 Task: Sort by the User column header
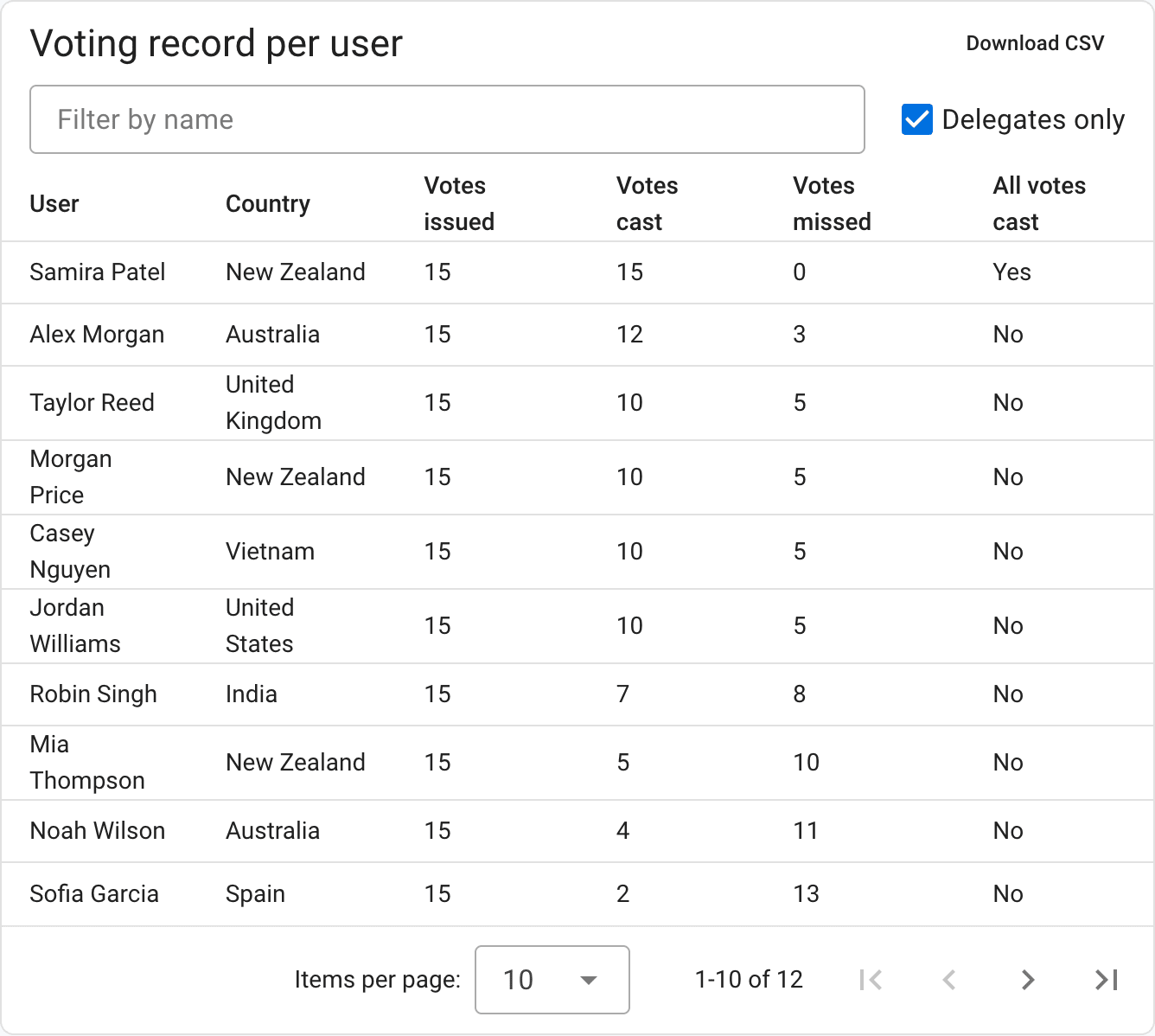pyautogui.click(x=54, y=204)
